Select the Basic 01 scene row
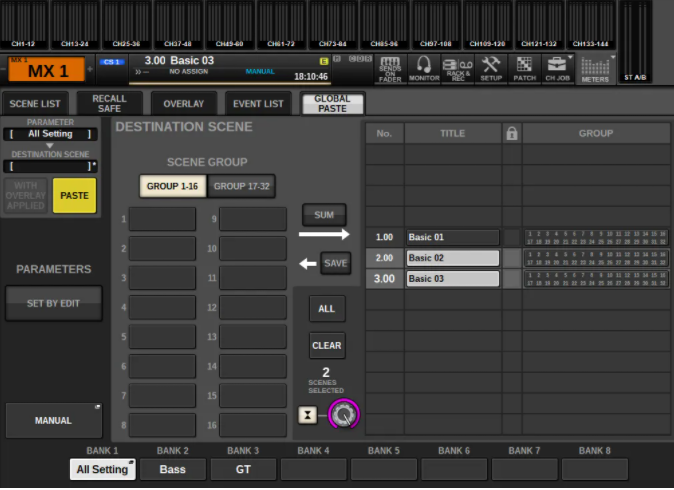 [452, 237]
